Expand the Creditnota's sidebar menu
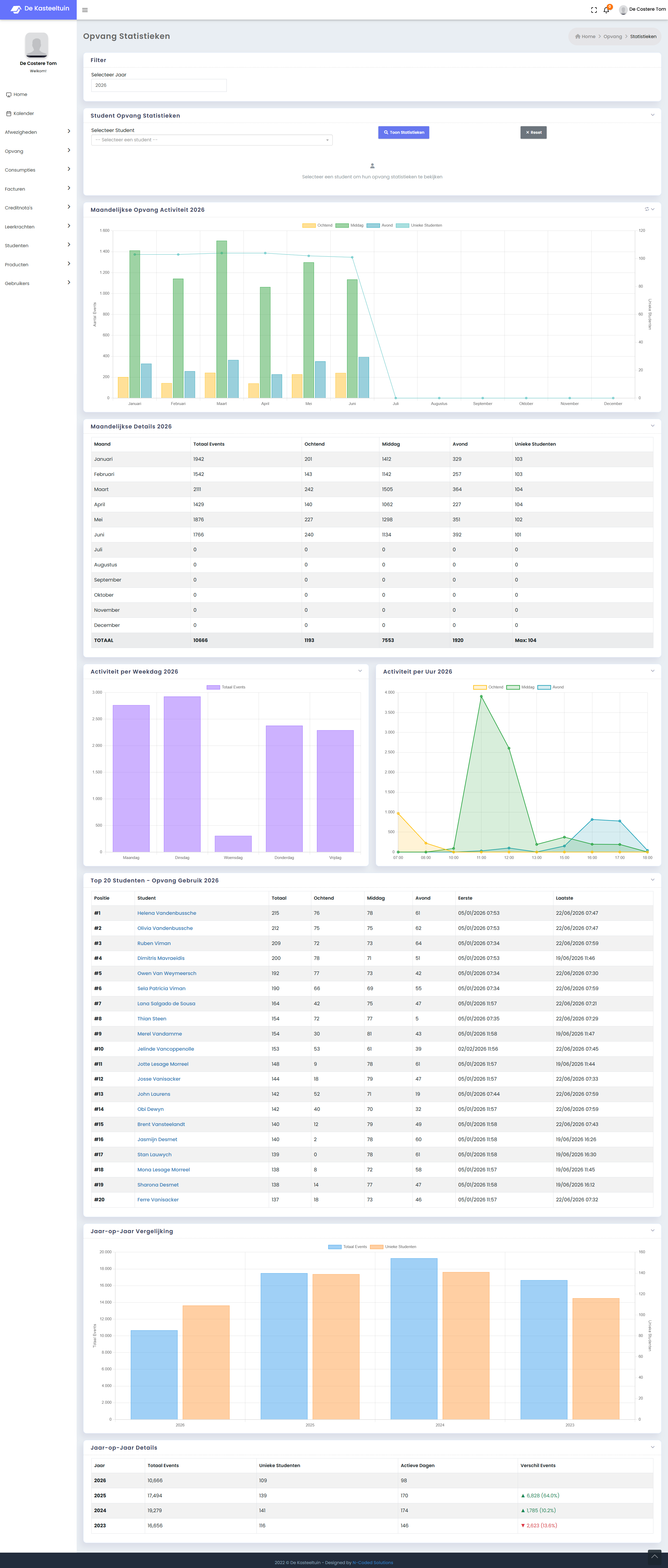 (x=38, y=208)
